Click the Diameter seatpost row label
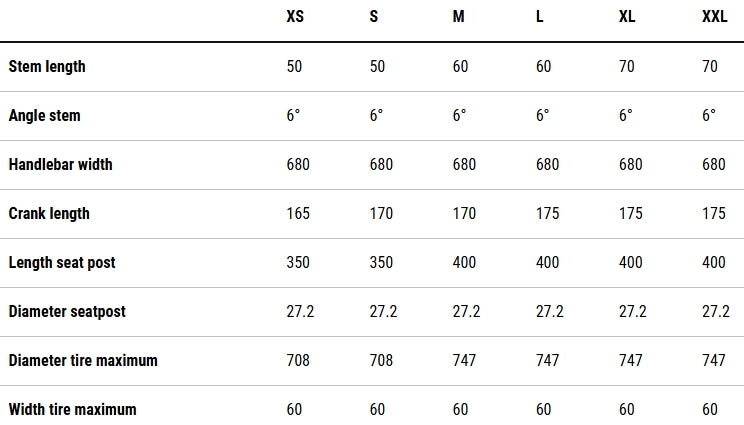Screen dimensions: 744x425 click(x=67, y=312)
